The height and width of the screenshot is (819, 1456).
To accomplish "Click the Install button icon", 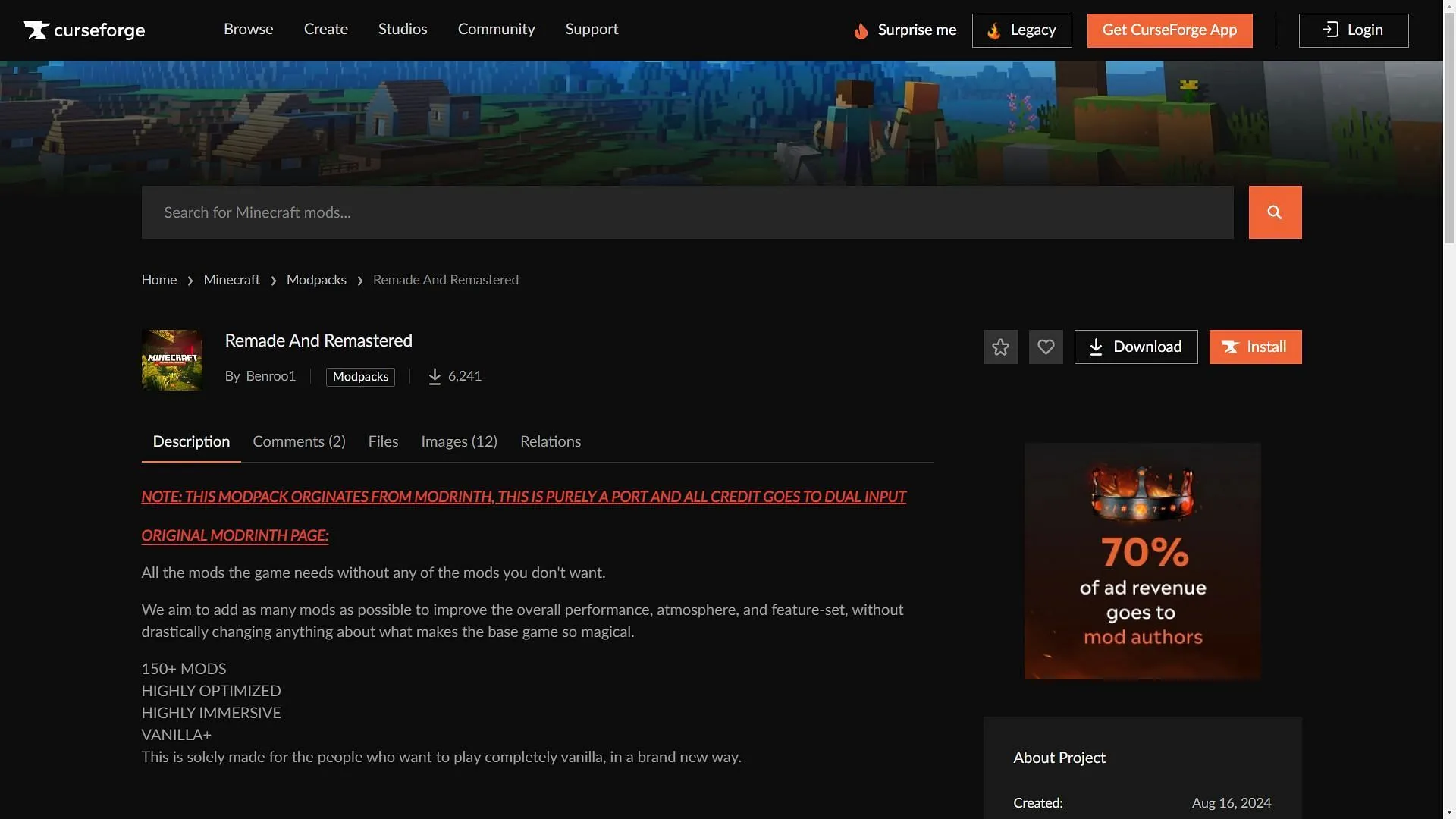I will 1229,347.
